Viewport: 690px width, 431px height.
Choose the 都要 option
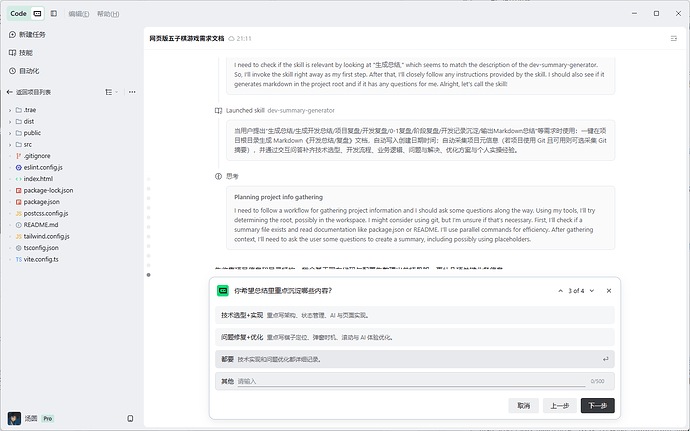pyautogui.click(x=415, y=359)
